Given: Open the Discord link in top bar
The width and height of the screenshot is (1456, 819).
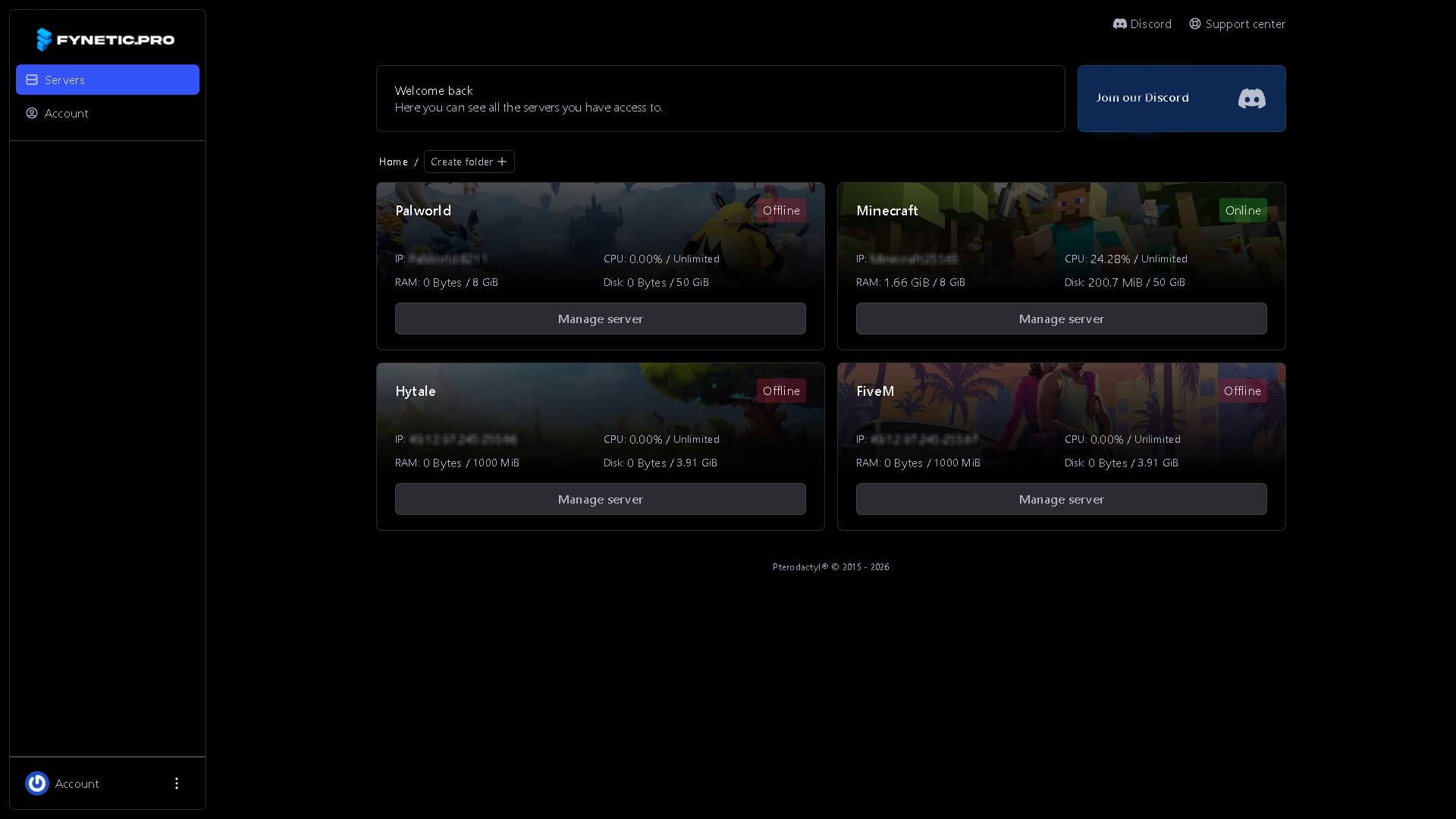Looking at the screenshot, I should tap(1142, 24).
